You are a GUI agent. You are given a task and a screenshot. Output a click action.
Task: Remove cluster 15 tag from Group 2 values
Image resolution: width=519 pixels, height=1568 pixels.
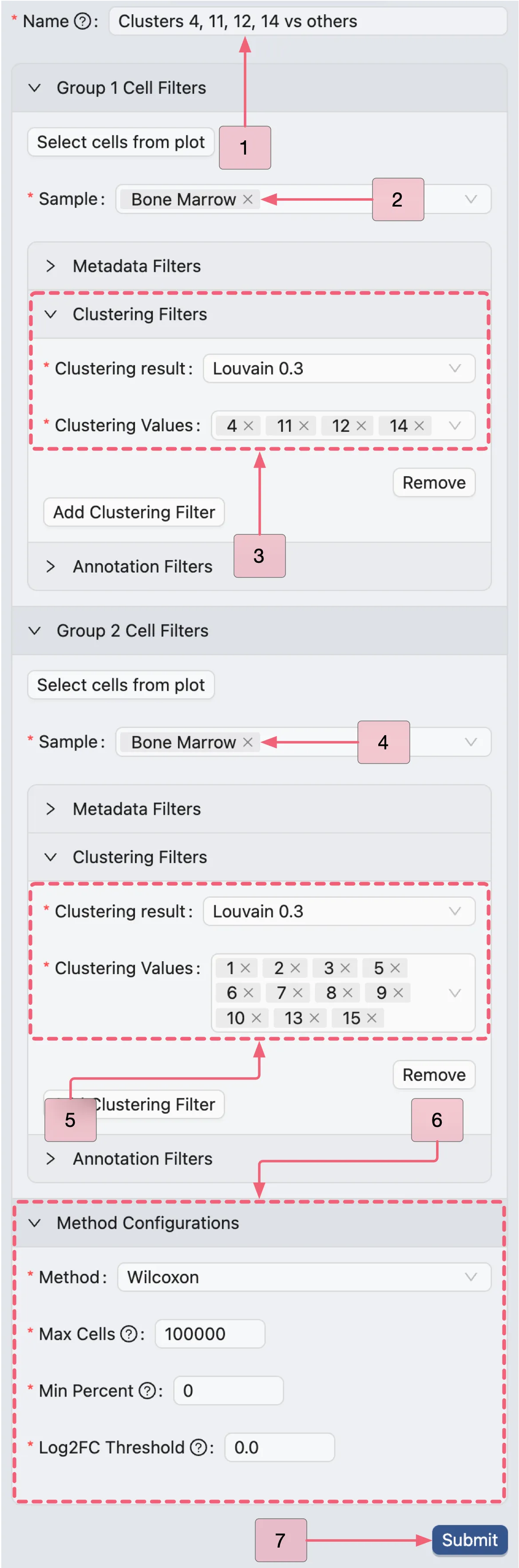[x=372, y=1018]
